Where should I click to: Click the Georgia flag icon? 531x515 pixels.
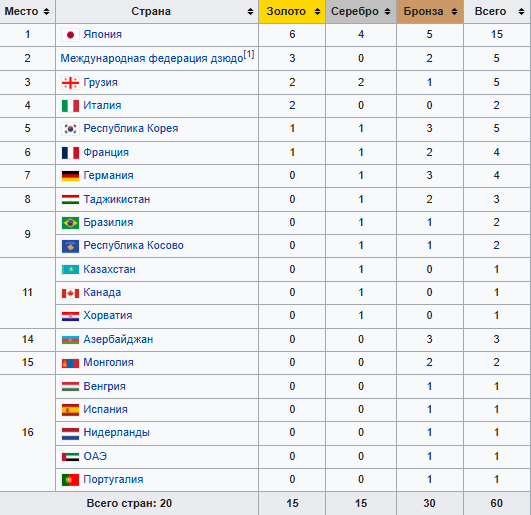point(70,82)
